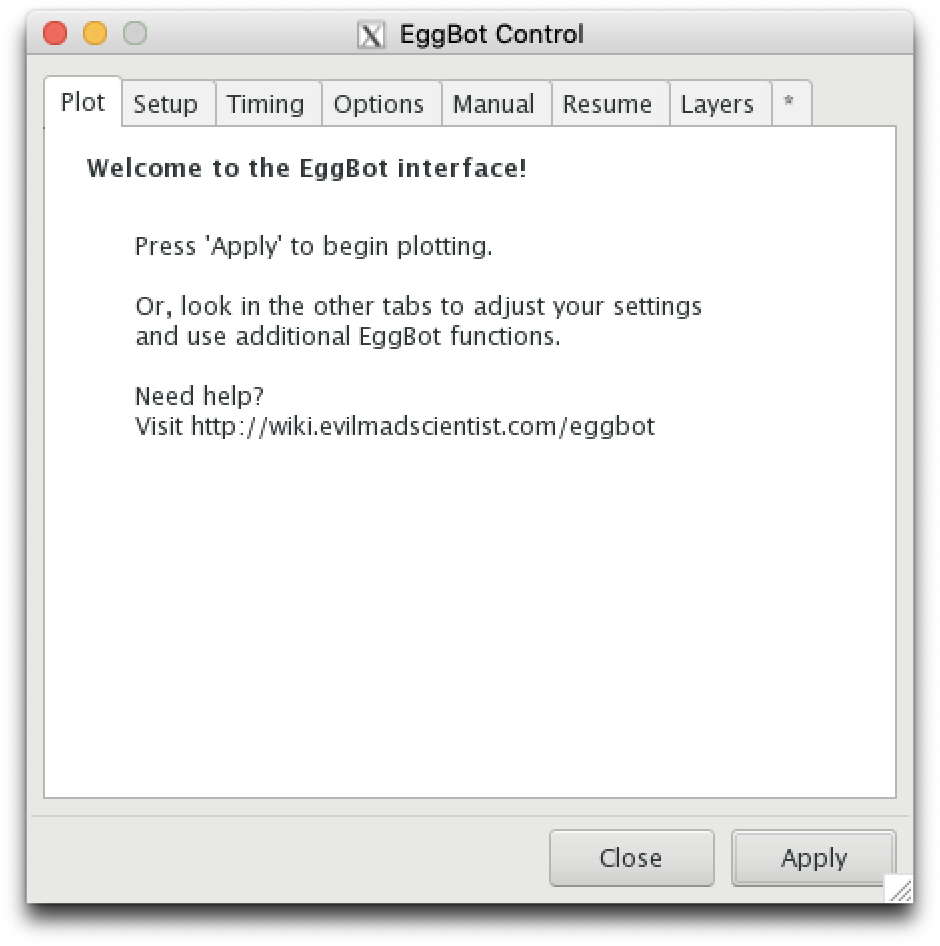Open the Setup tab
This screenshot has width=940, height=946.
coord(166,104)
